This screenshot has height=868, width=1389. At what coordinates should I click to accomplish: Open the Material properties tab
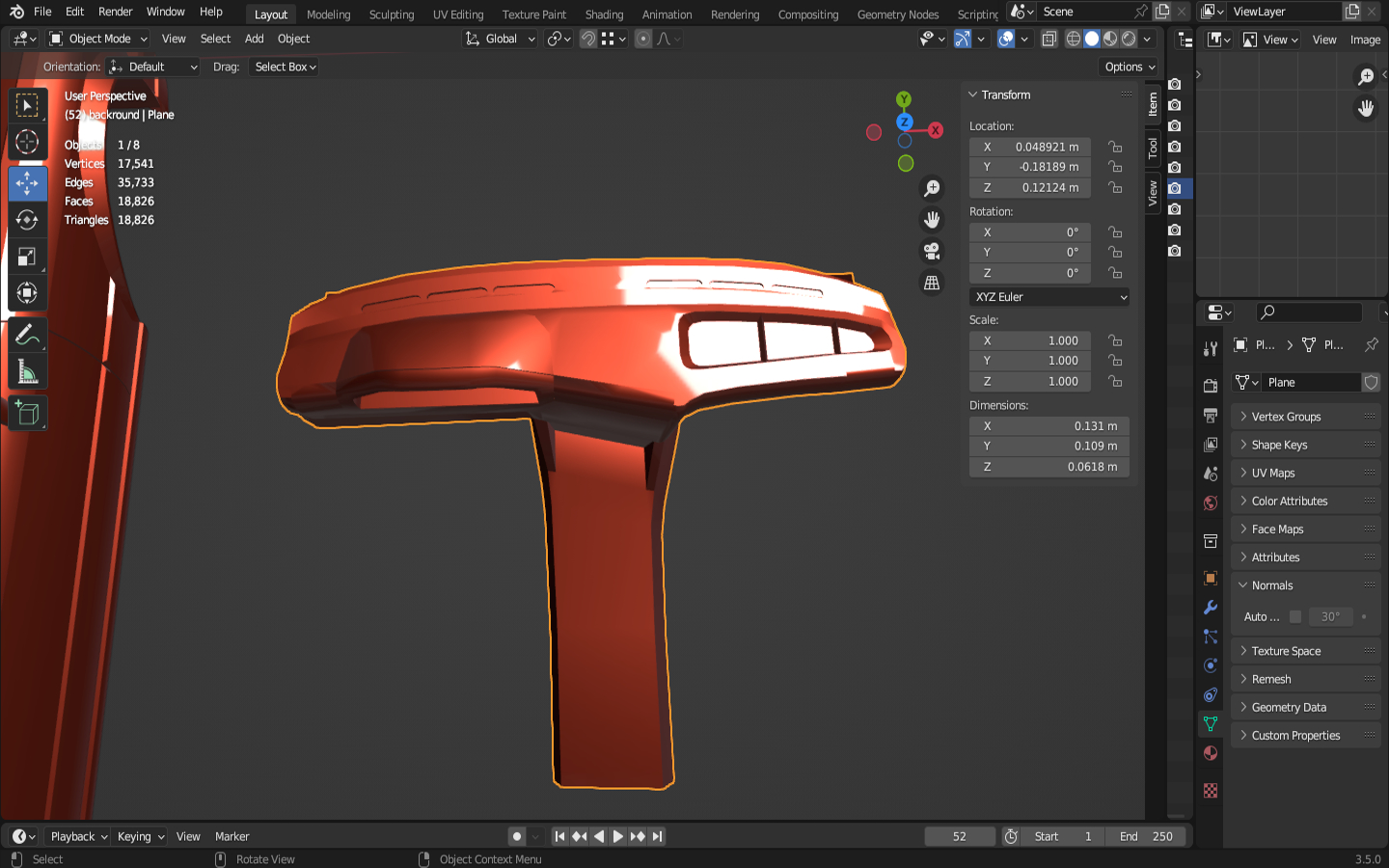click(1211, 753)
